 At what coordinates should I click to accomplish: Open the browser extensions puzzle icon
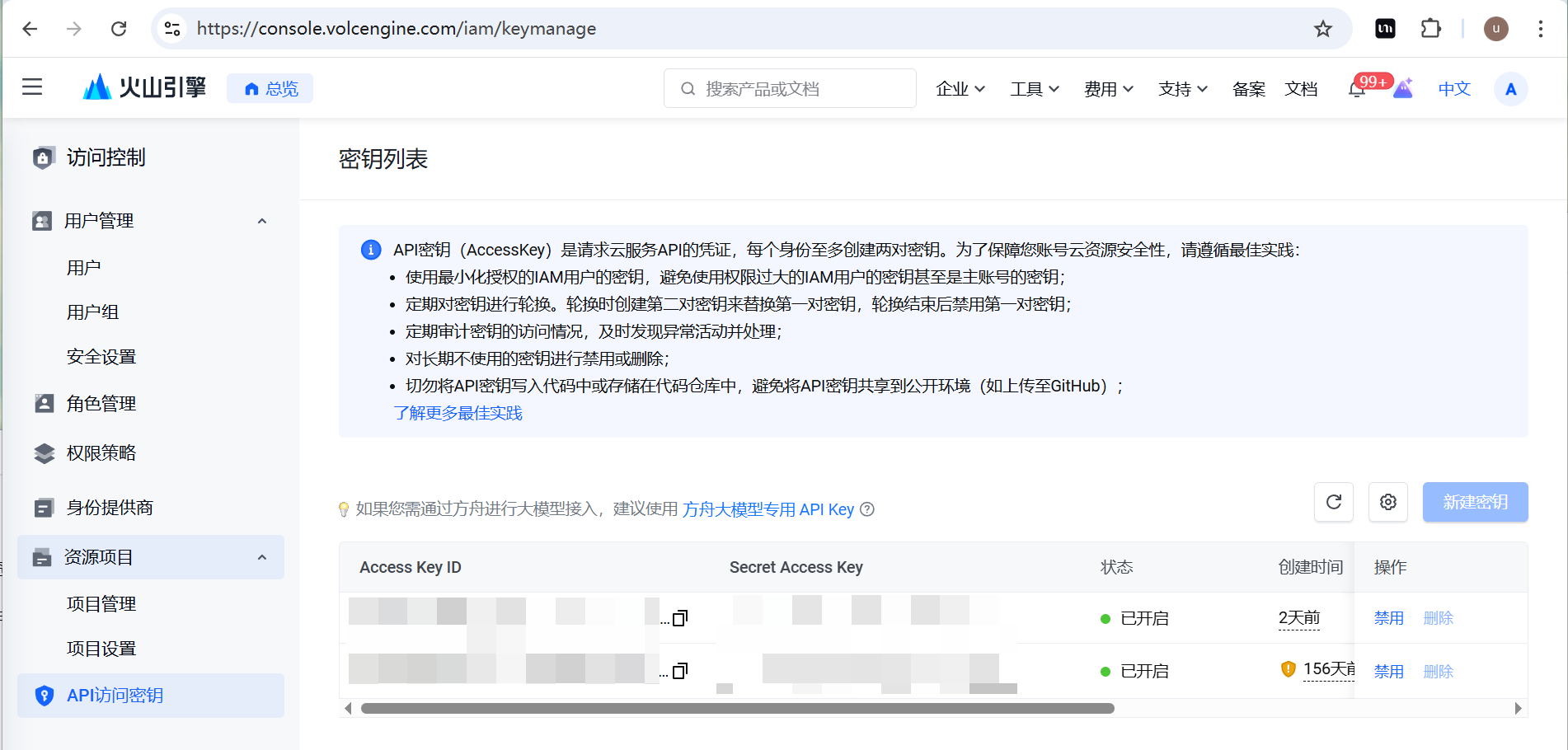1431,29
